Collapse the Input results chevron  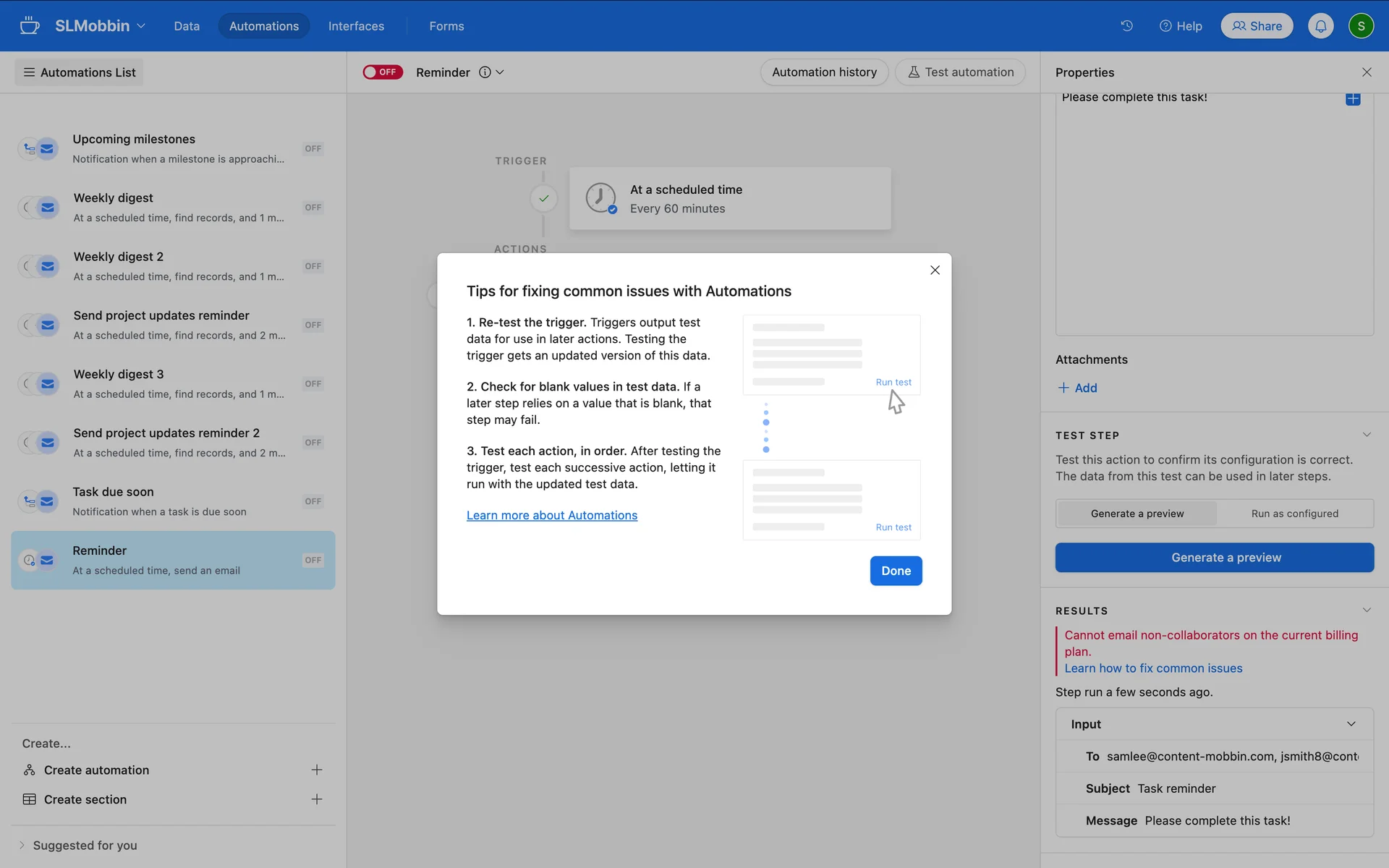point(1350,724)
